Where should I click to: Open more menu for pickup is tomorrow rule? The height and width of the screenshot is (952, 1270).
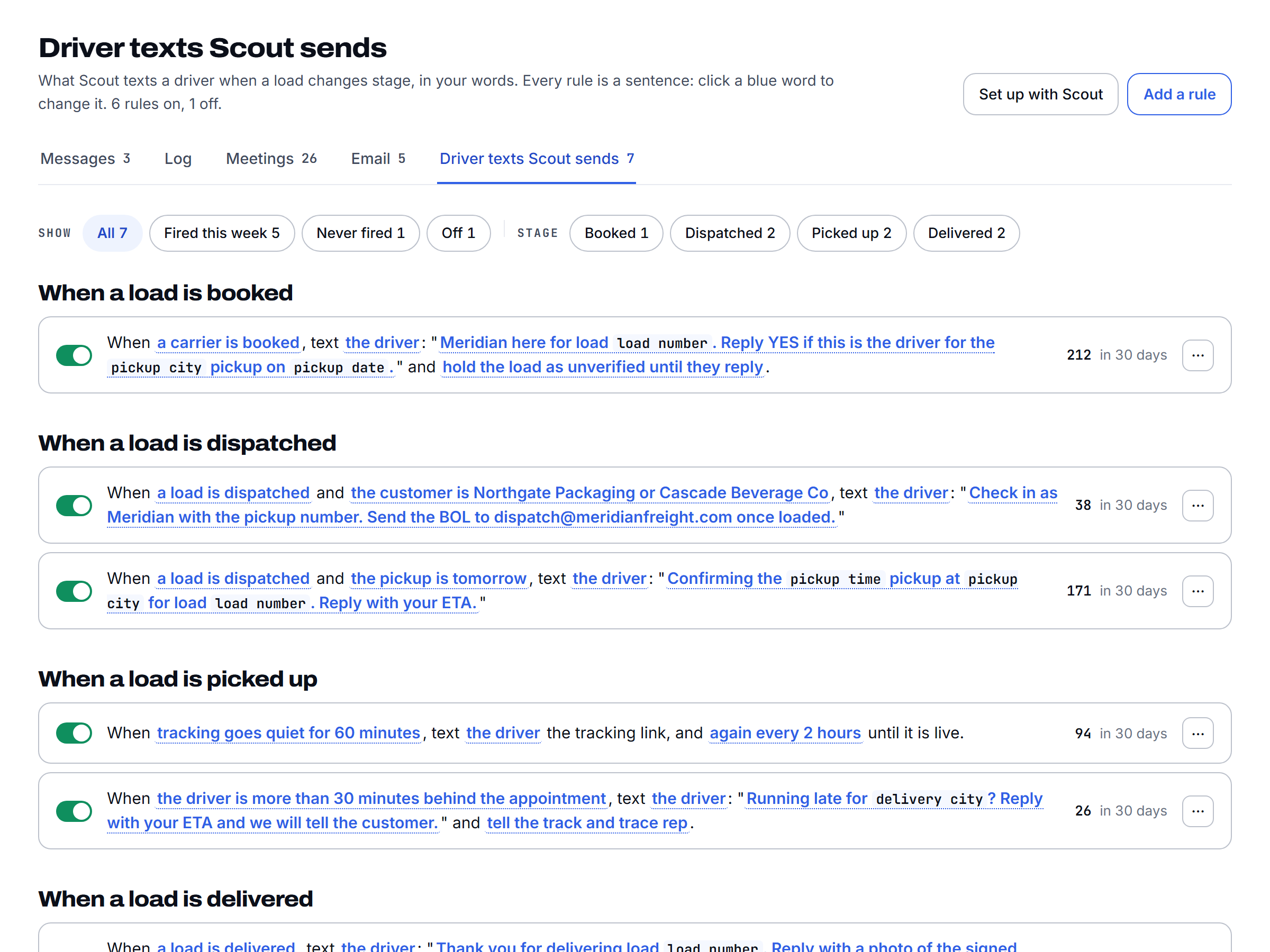click(x=1197, y=591)
